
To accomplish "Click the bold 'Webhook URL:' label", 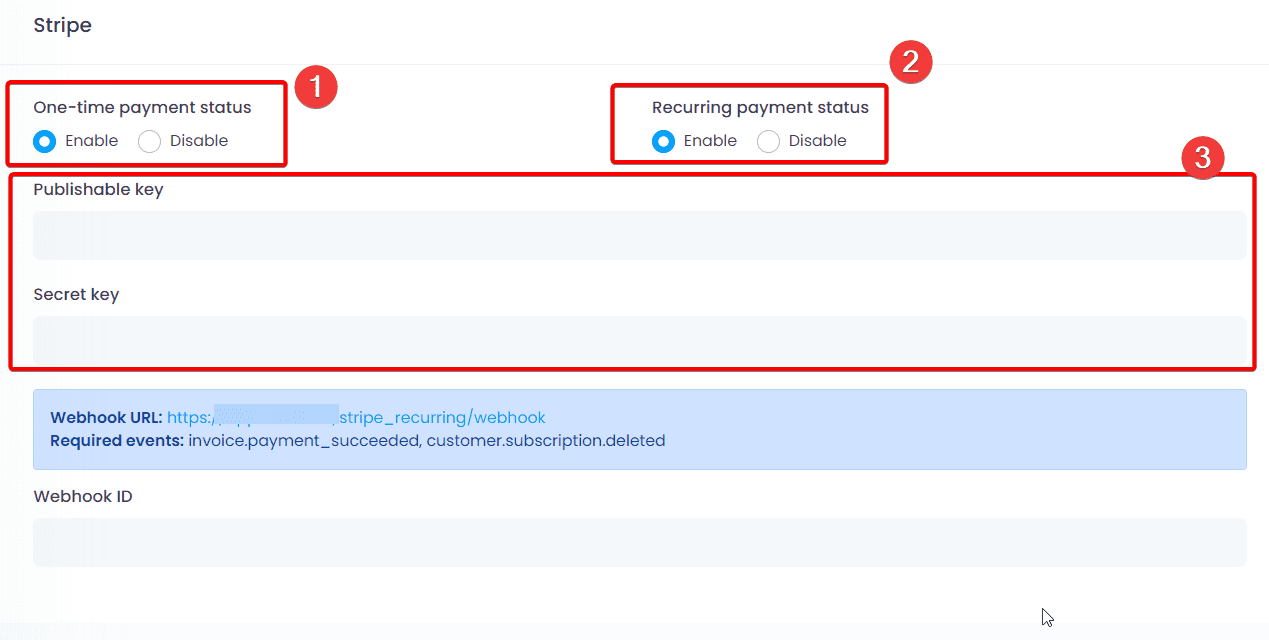I will (106, 418).
